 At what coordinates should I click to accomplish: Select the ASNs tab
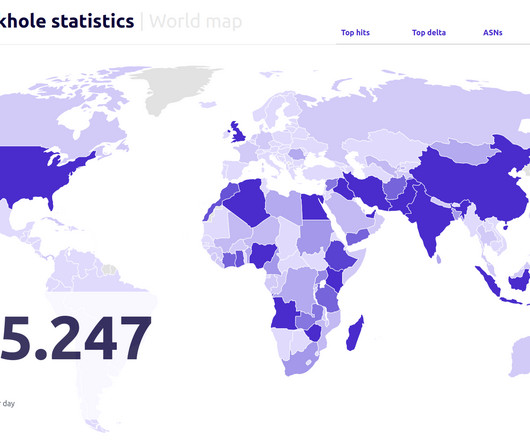pos(492,33)
